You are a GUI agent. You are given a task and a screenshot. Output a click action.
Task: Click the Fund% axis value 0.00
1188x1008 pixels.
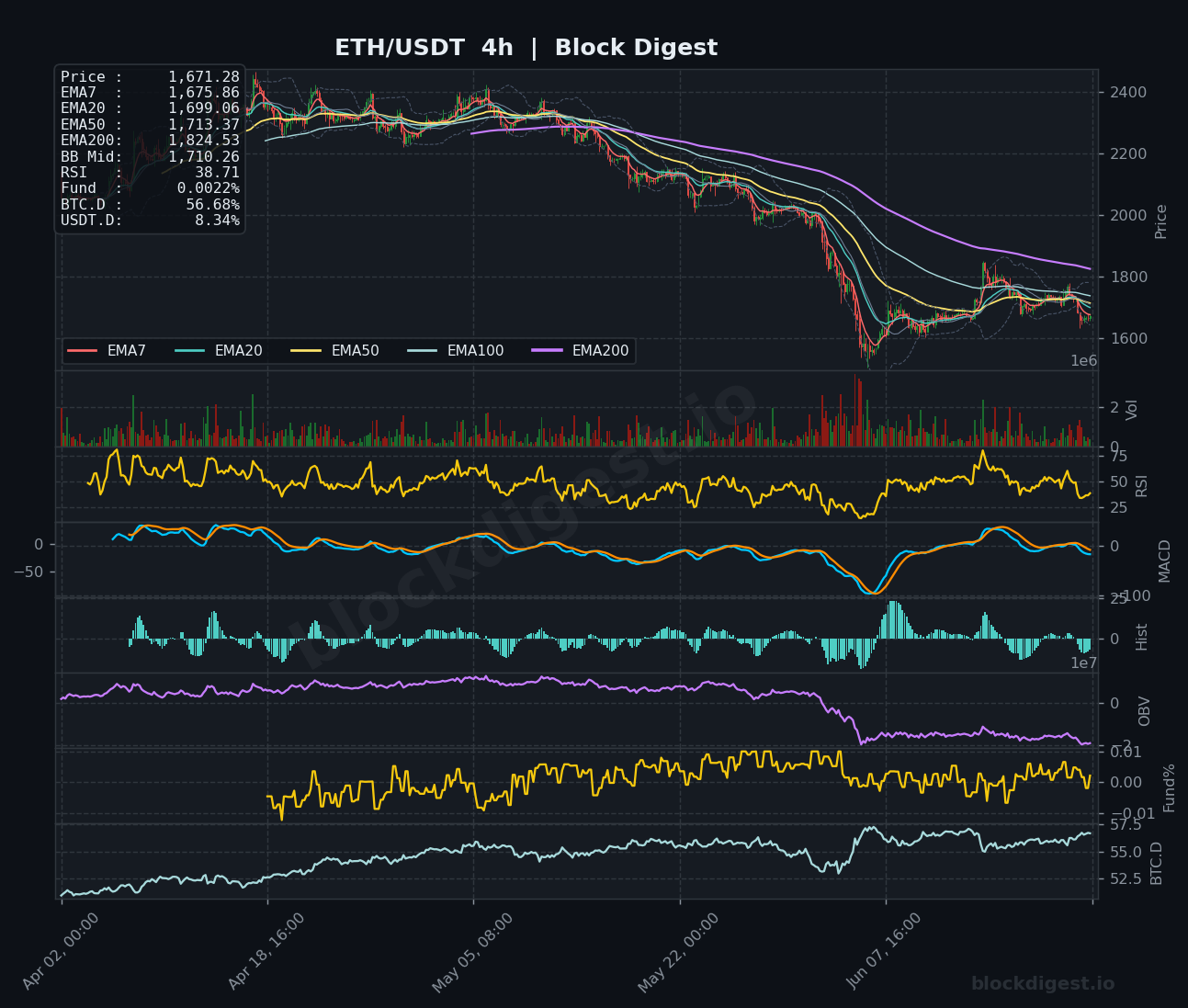(1126, 783)
